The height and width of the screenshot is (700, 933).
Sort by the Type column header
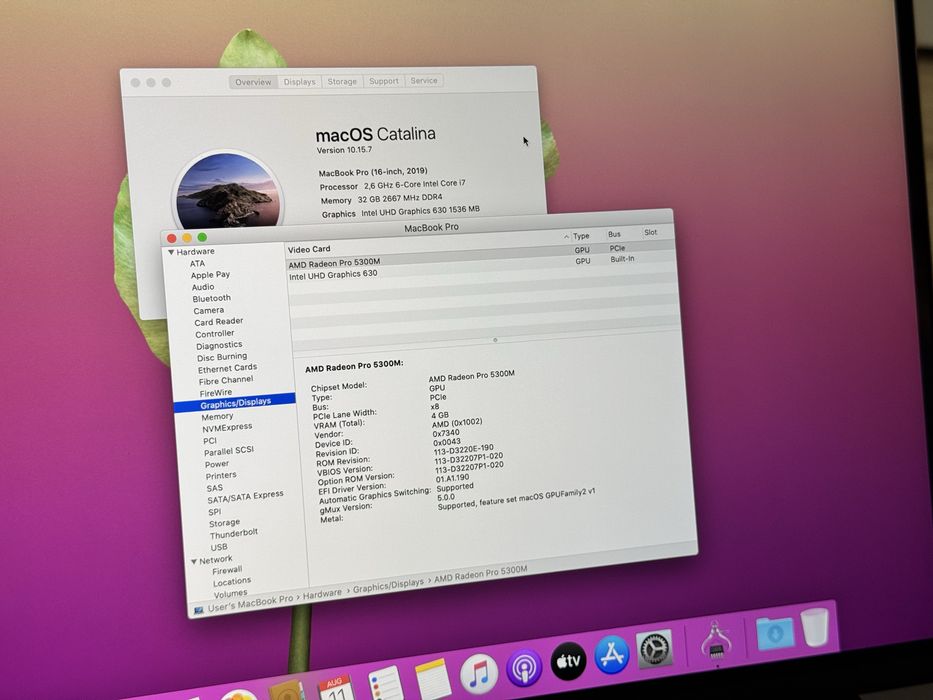pos(581,236)
